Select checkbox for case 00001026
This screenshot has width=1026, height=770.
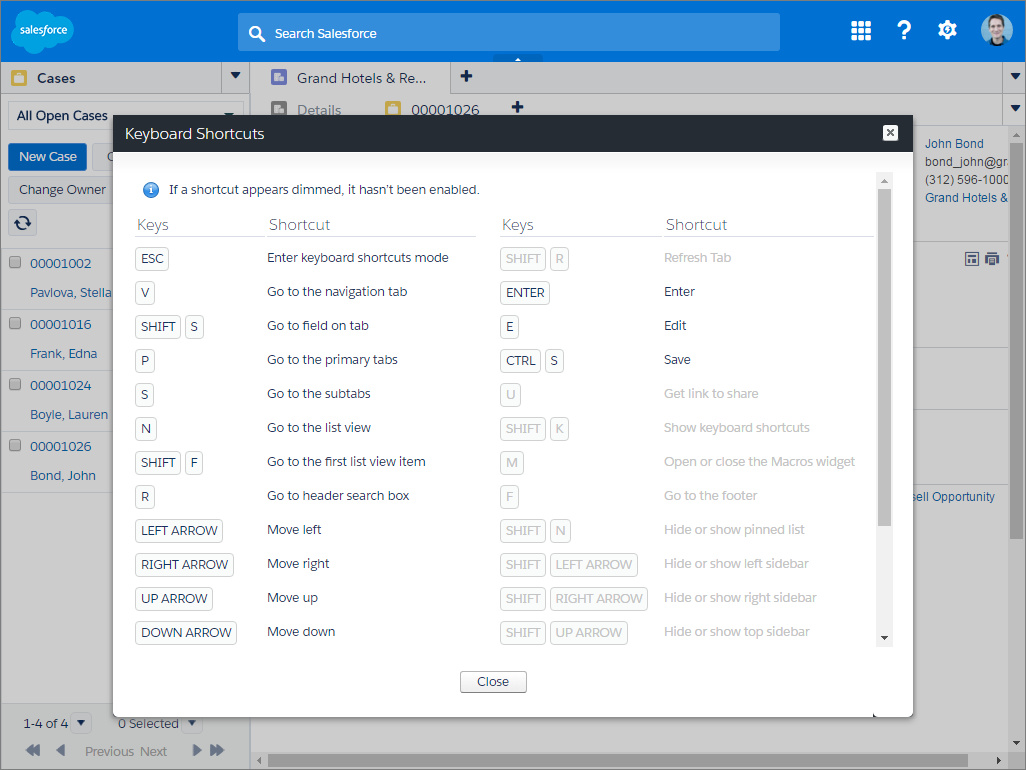tap(15, 445)
